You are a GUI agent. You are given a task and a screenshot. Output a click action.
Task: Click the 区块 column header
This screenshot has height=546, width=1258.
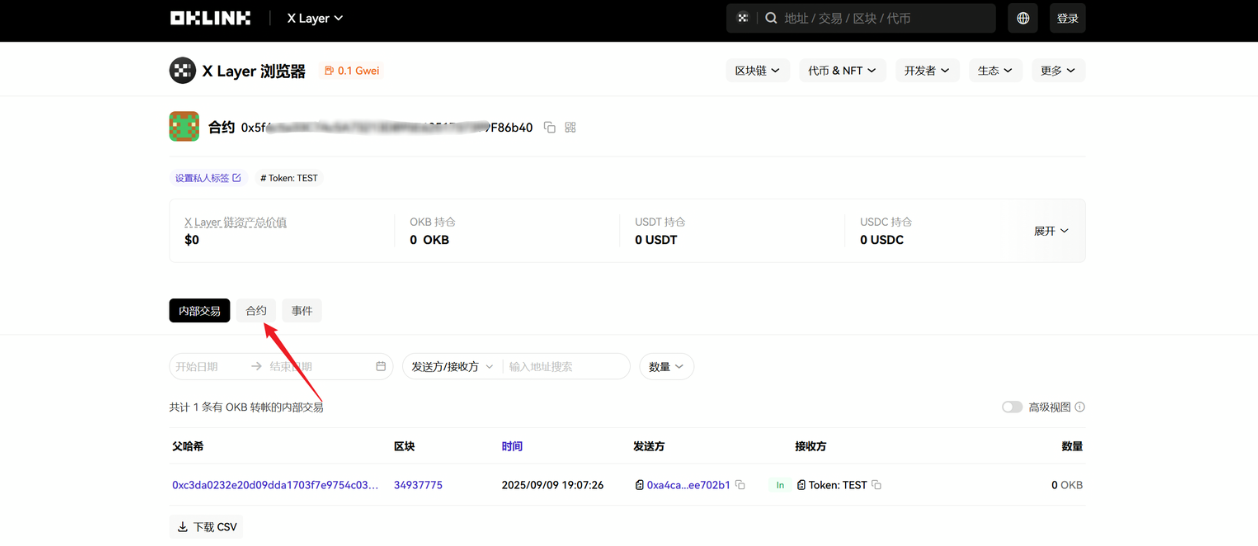click(404, 446)
